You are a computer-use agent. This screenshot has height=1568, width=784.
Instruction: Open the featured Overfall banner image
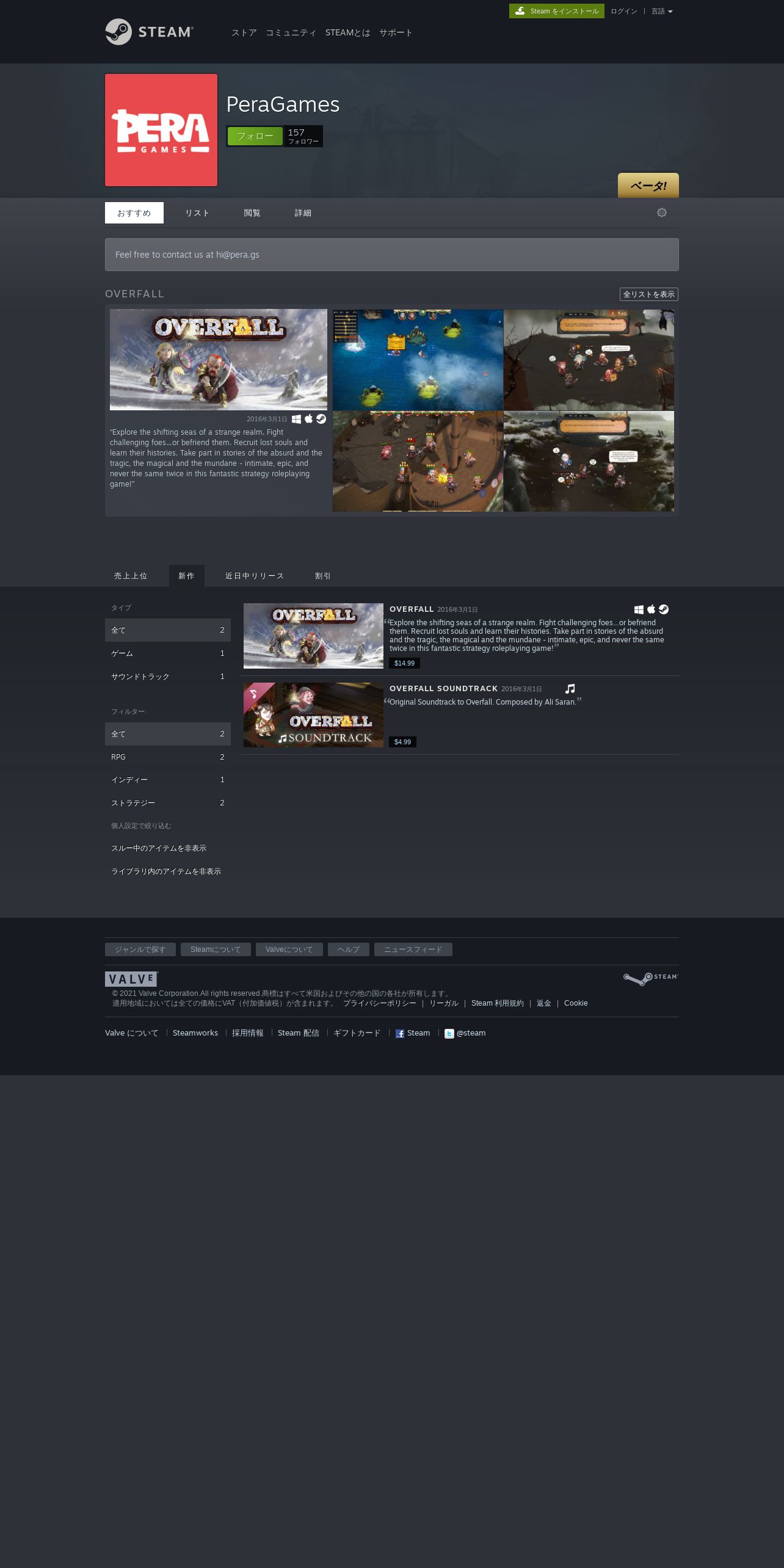tap(219, 360)
